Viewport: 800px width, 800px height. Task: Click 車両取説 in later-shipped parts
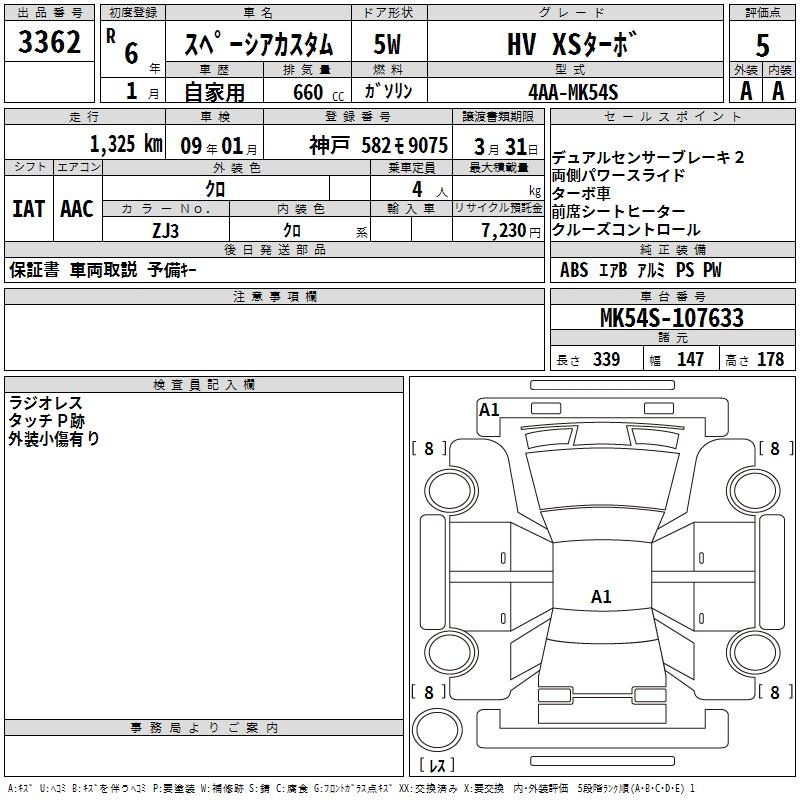pyautogui.click(x=104, y=269)
